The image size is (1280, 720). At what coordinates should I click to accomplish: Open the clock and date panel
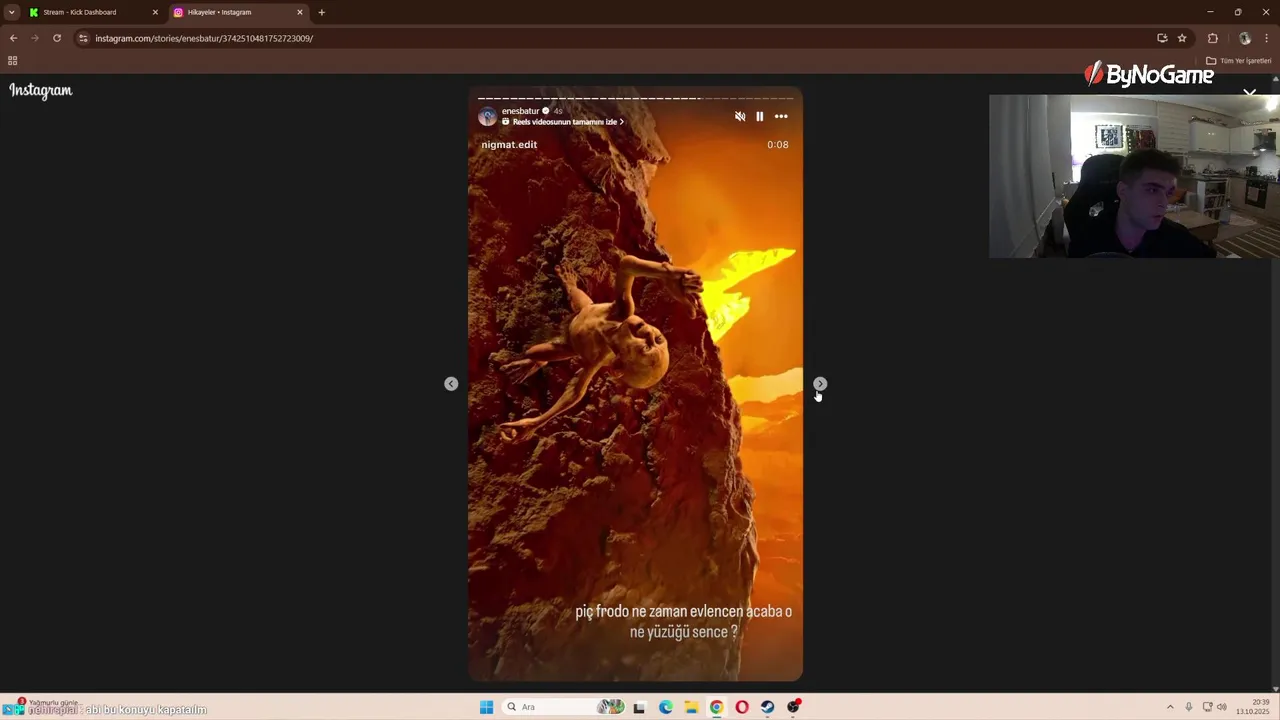coord(1252,707)
